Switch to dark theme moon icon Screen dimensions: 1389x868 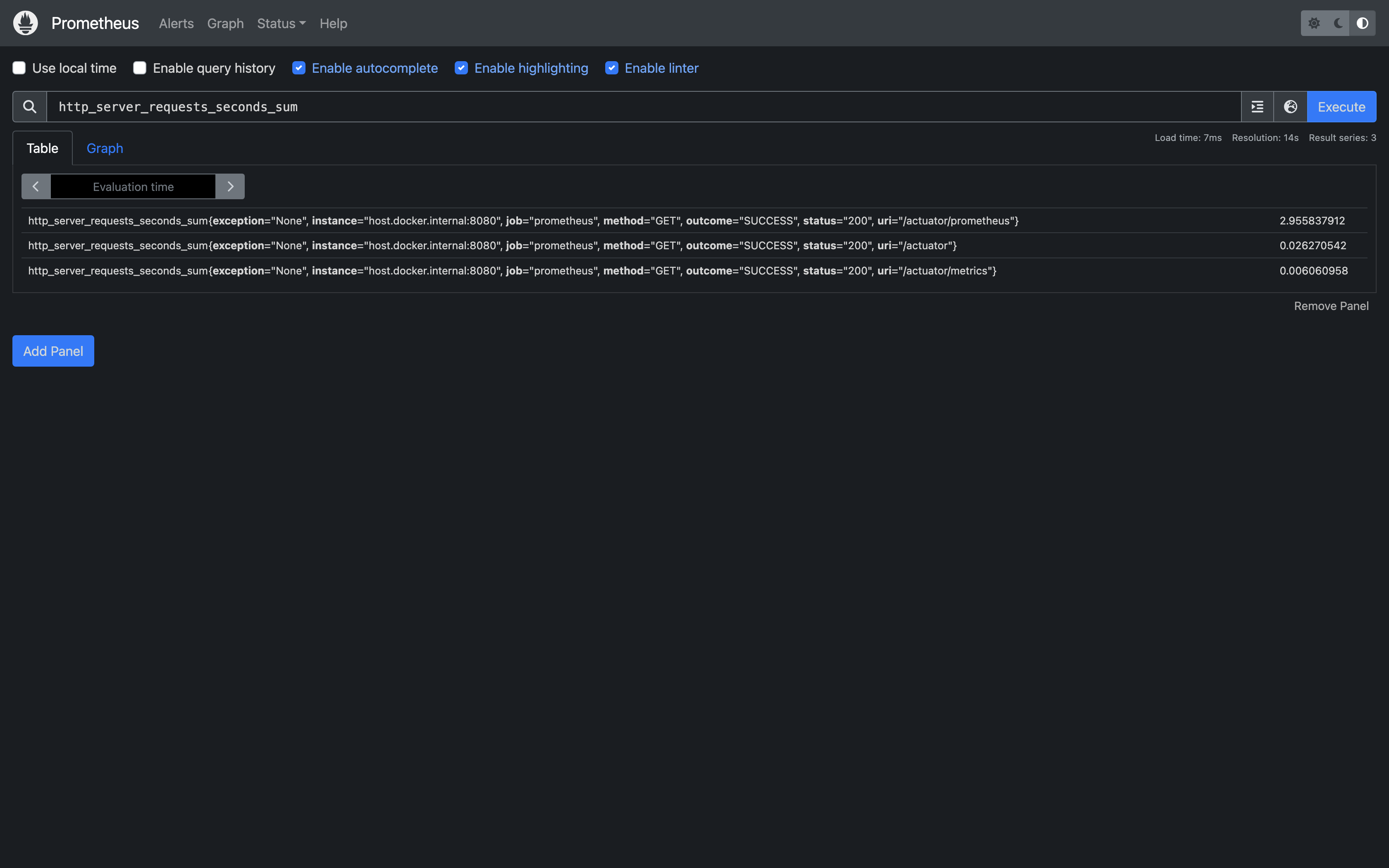(x=1339, y=23)
